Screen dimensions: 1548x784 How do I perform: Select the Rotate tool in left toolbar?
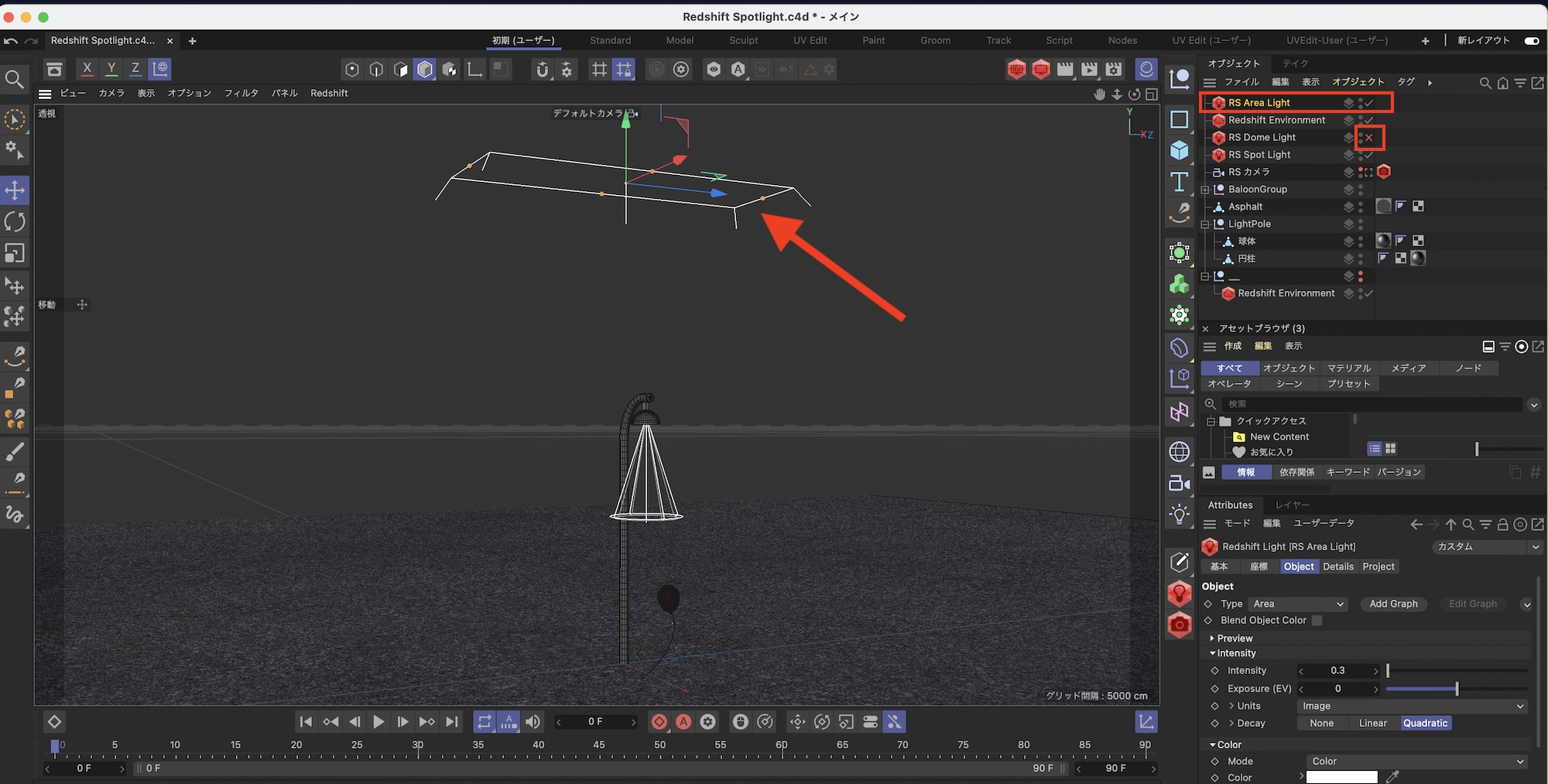(x=15, y=222)
